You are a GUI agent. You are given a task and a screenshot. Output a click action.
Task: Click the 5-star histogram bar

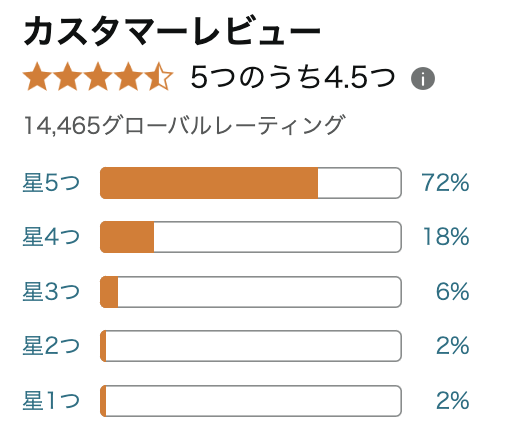click(251, 183)
